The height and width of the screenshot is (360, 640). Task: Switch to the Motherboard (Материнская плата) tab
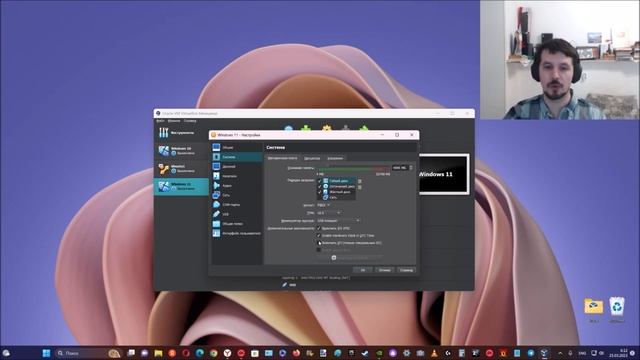[x=282, y=158]
